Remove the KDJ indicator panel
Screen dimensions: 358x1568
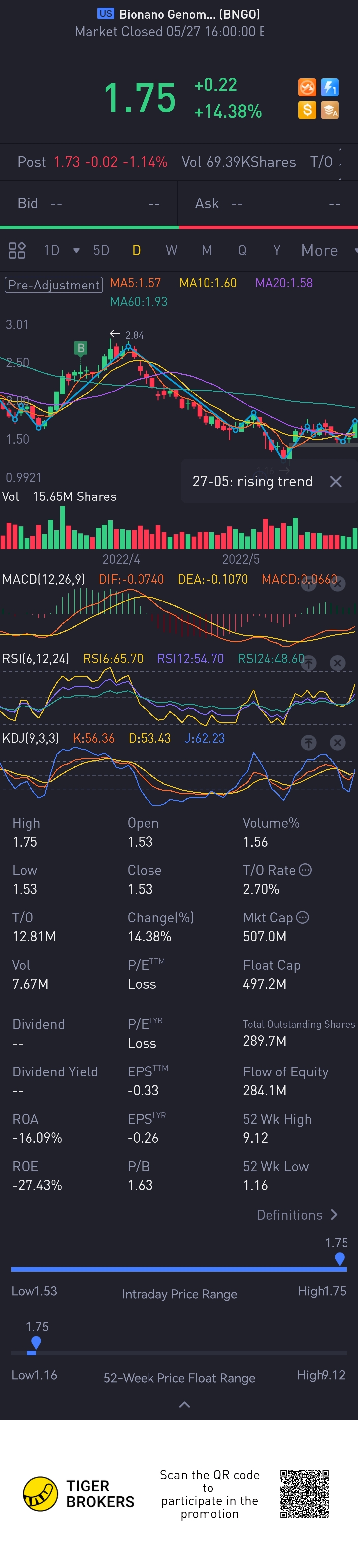click(337, 742)
